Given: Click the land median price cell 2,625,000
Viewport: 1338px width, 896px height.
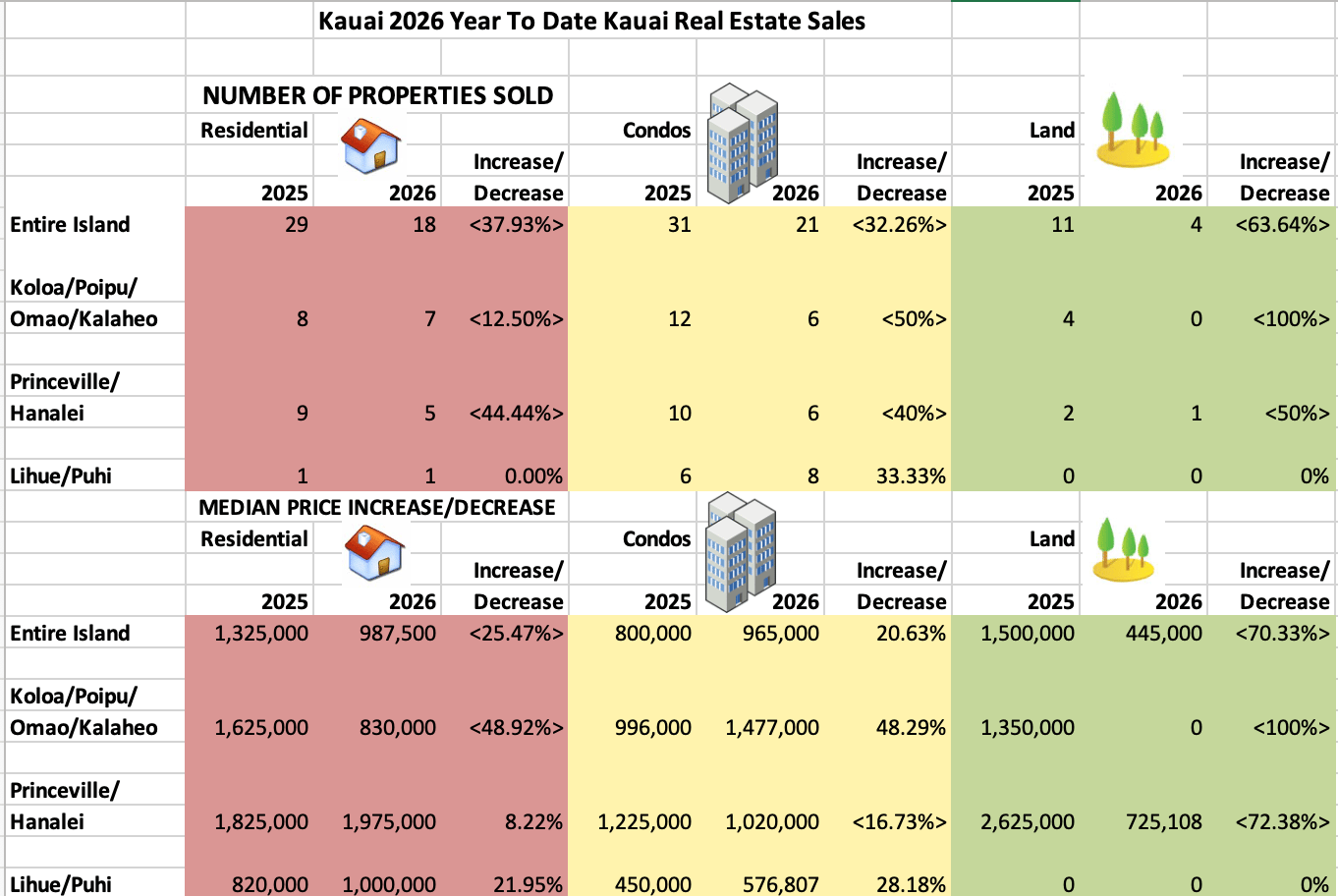Looking at the screenshot, I should point(1027,822).
